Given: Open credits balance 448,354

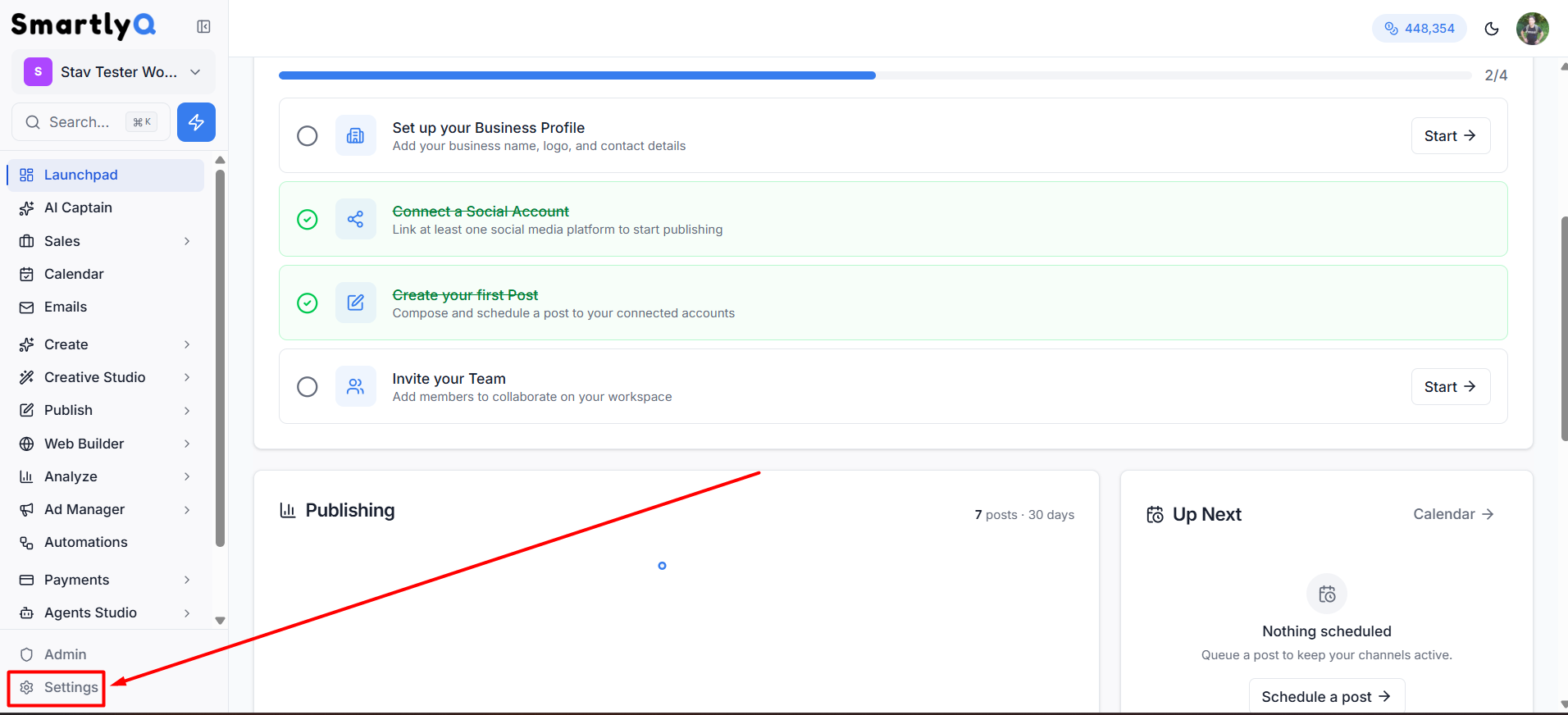Looking at the screenshot, I should click(1420, 29).
